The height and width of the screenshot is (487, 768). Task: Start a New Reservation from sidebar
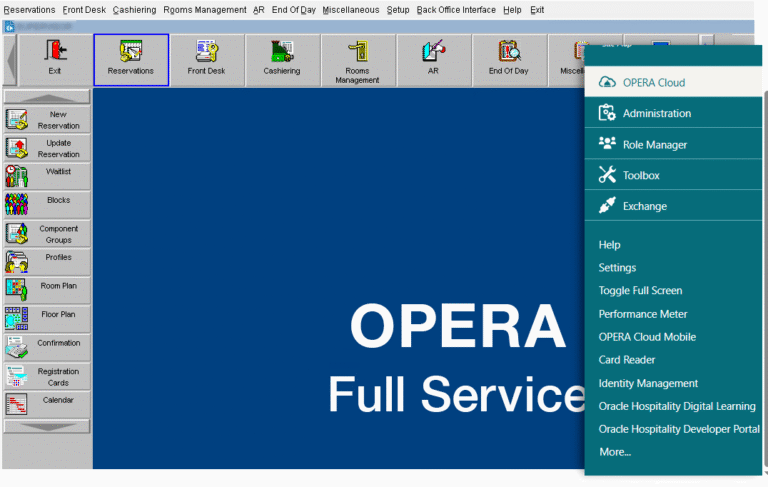tap(47, 120)
